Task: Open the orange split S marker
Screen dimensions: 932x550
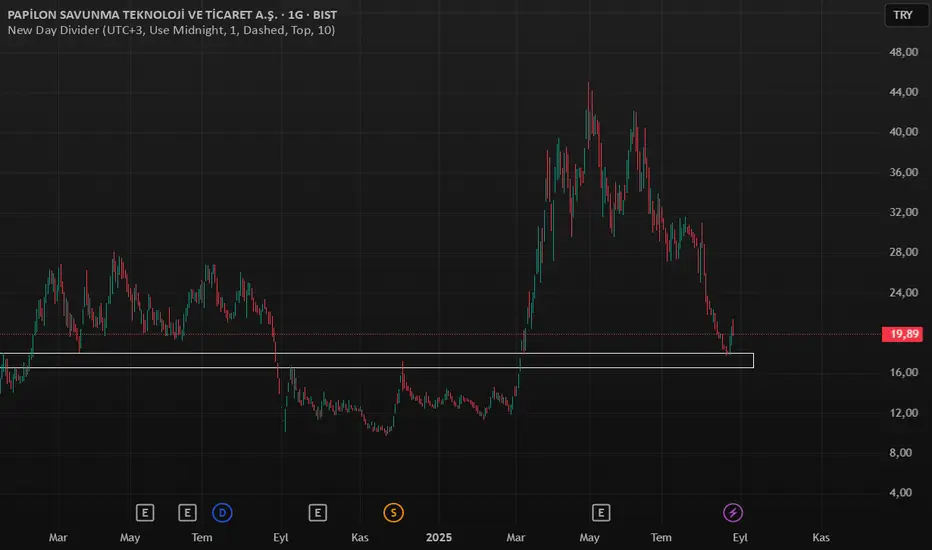Action: [393, 513]
